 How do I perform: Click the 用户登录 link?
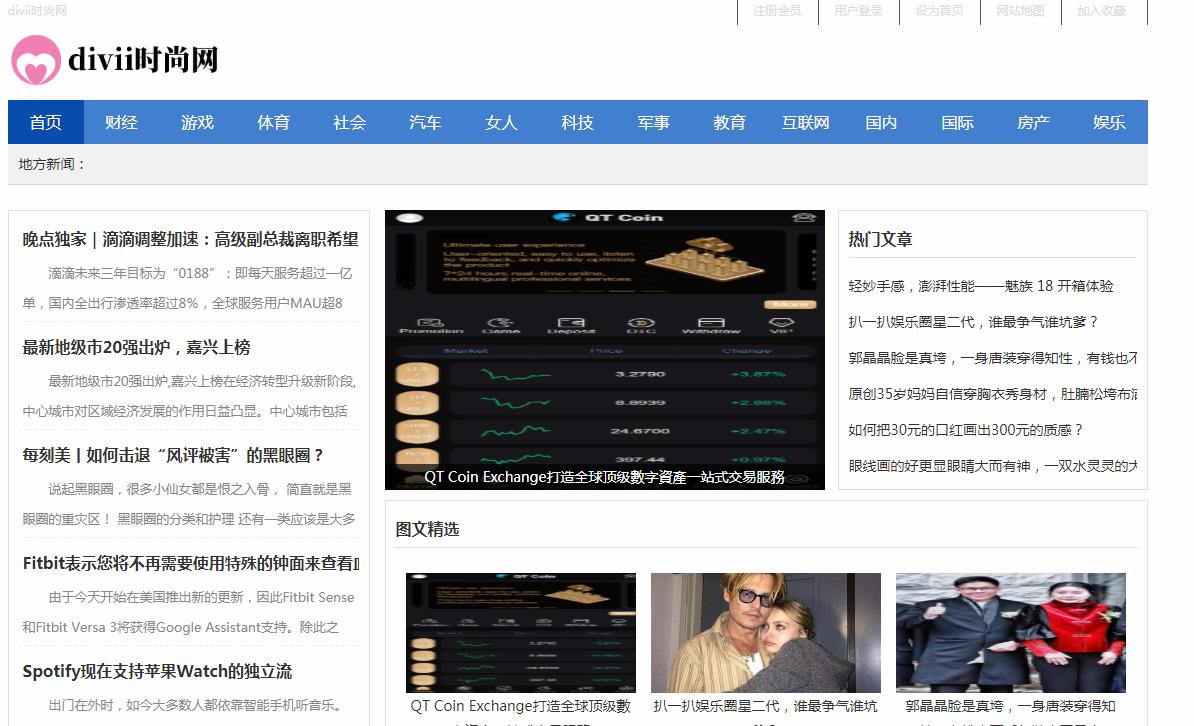pyautogui.click(x=858, y=11)
